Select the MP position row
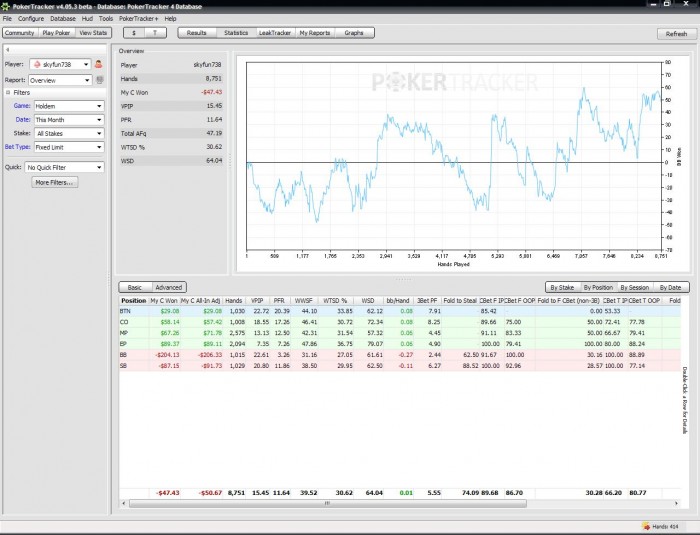This screenshot has height=535, width=700. [x=400, y=333]
